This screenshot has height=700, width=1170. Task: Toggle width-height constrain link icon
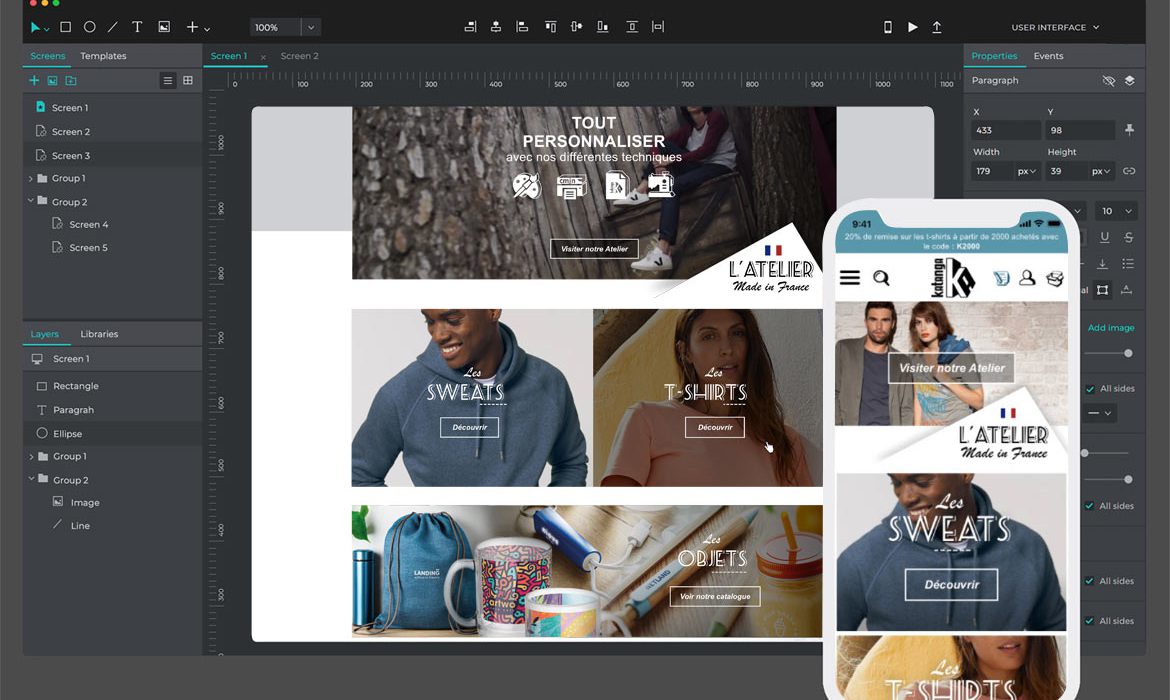(x=1129, y=171)
